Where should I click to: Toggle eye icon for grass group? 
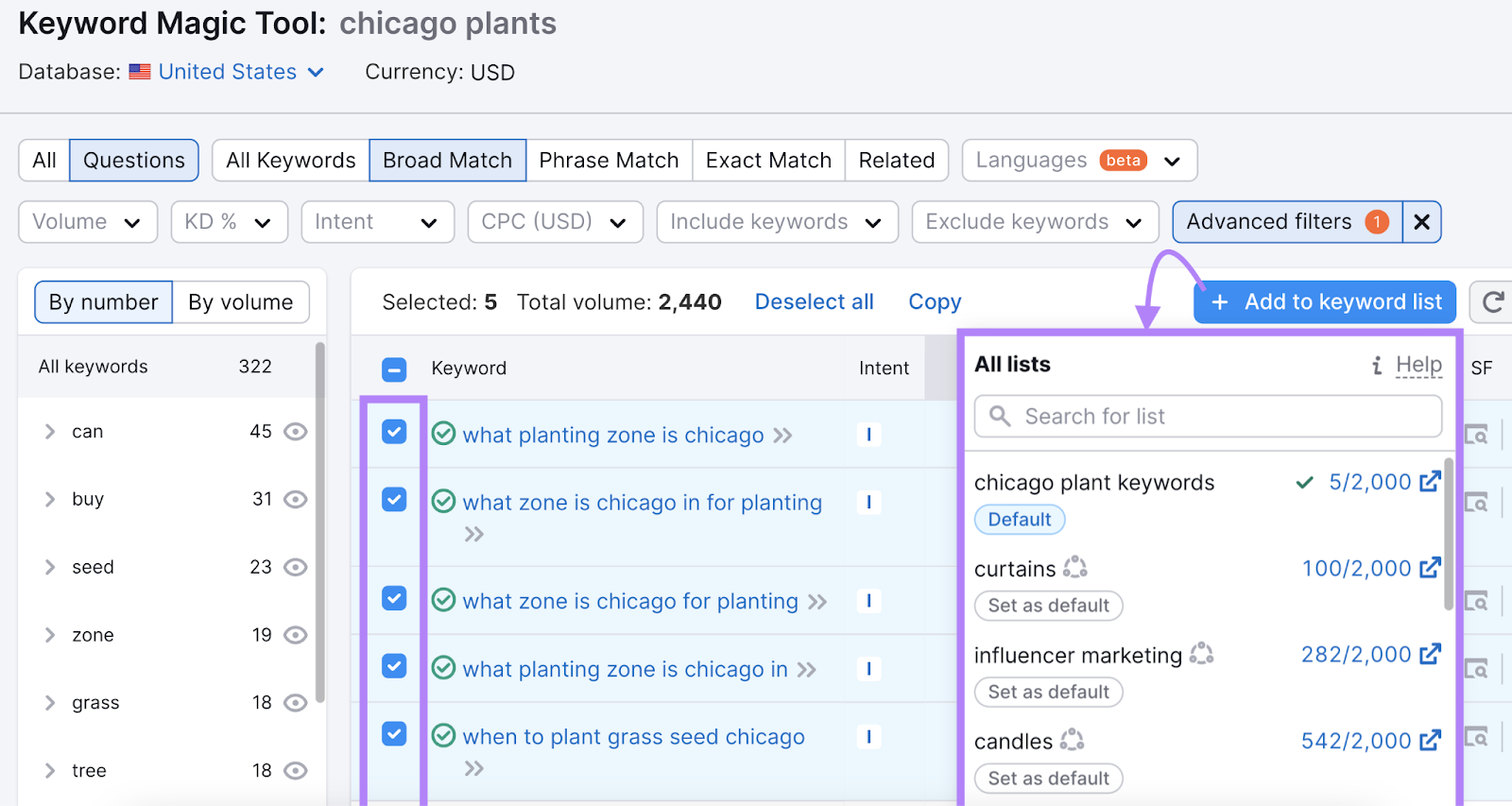click(x=296, y=703)
